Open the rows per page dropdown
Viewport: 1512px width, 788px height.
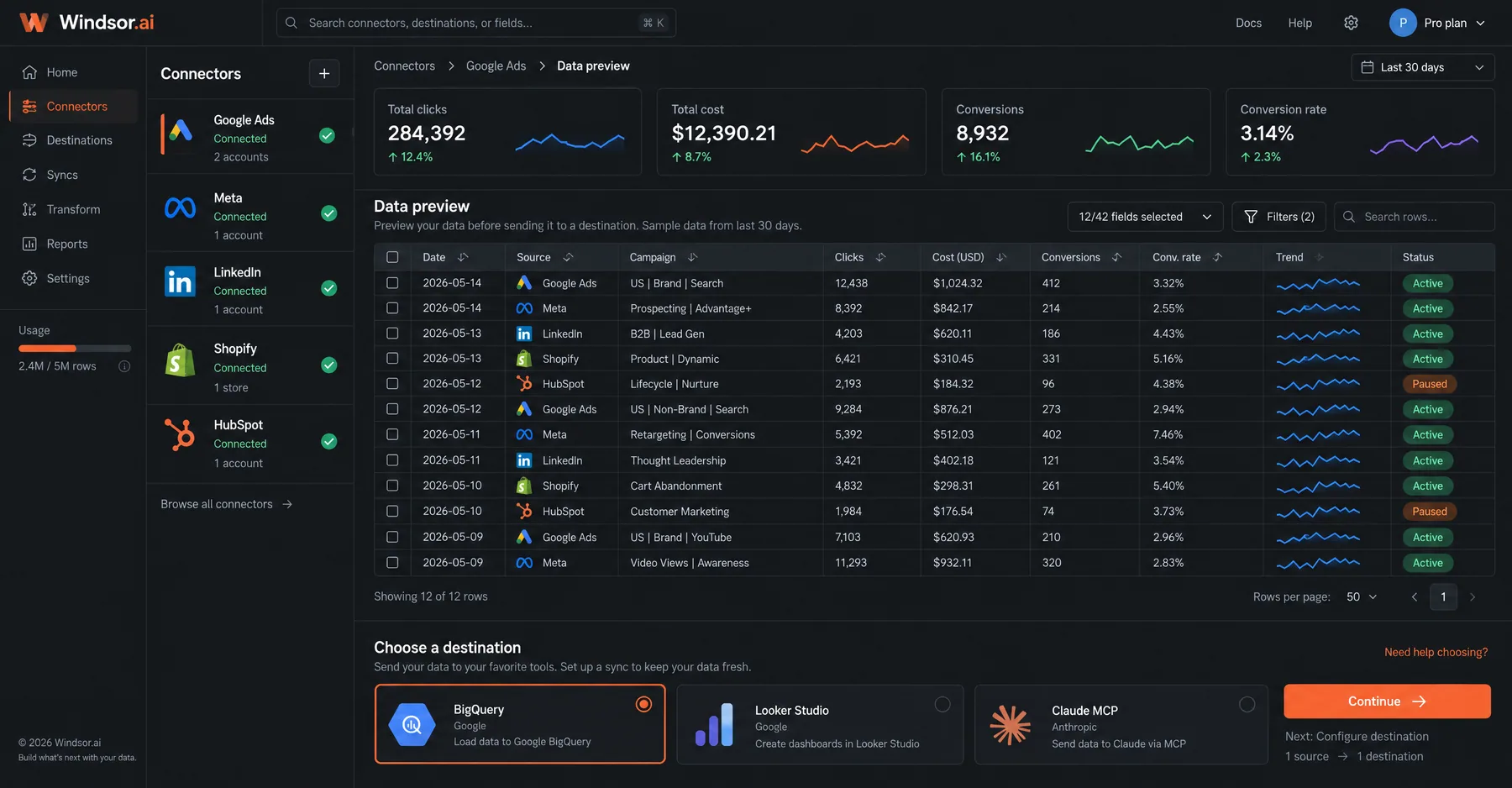click(1362, 597)
